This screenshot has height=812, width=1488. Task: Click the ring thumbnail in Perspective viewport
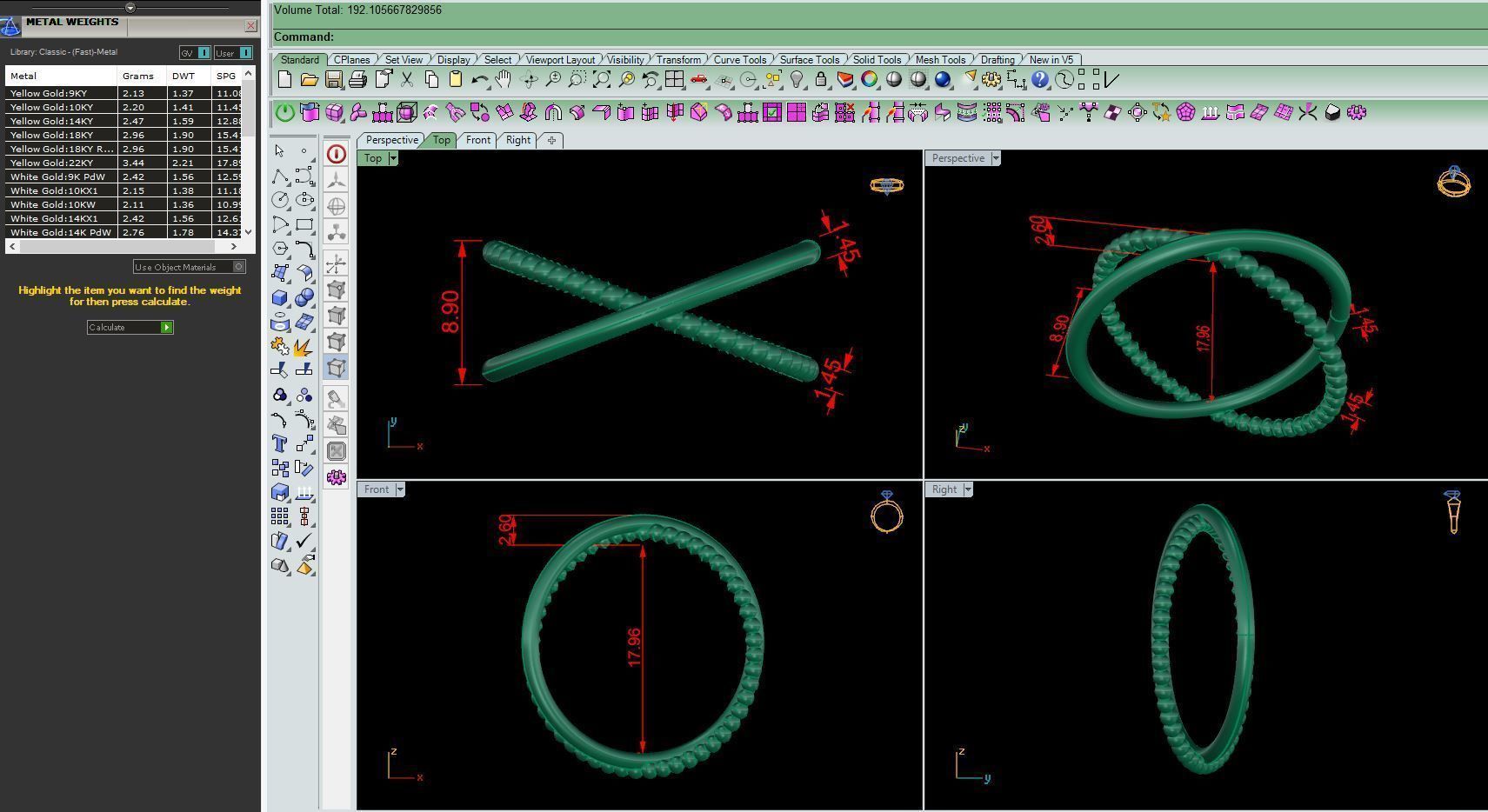click(x=1454, y=182)
